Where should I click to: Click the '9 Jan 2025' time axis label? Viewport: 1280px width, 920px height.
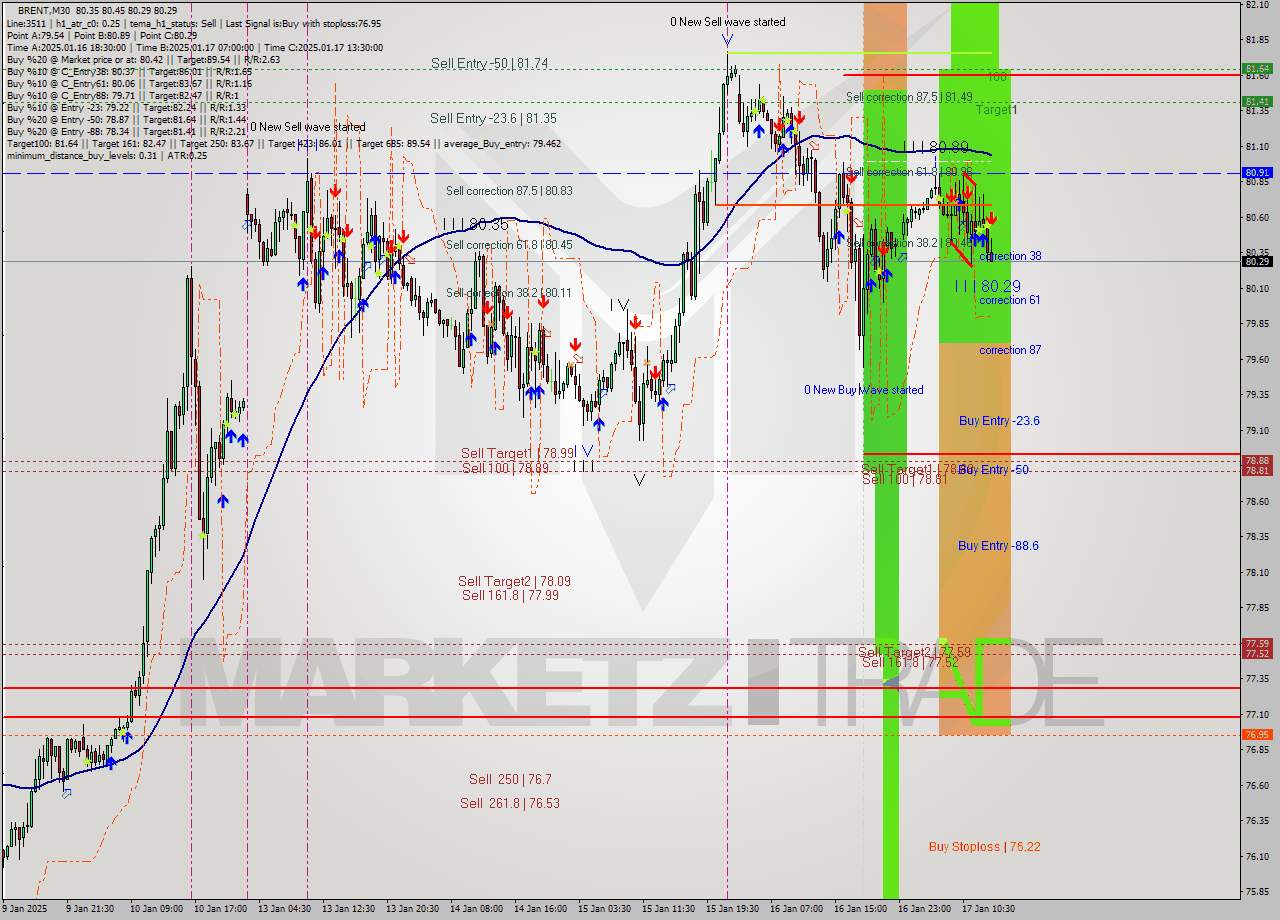tap(24, 909)
